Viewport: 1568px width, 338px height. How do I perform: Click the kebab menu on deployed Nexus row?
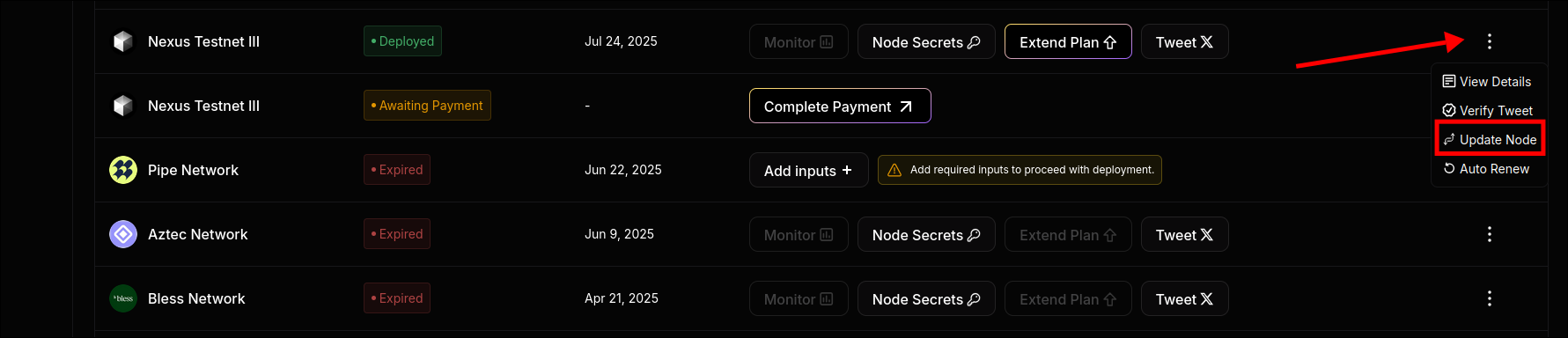click(1490, 41)
